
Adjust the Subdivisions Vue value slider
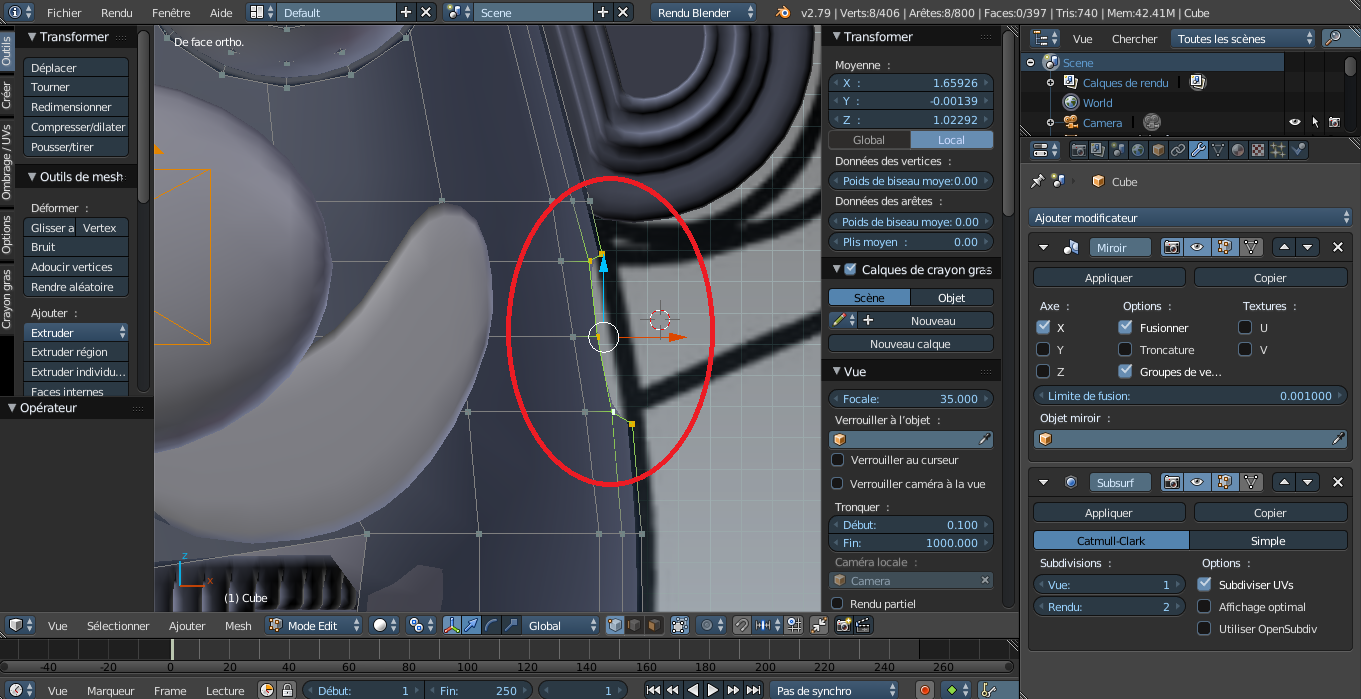pos(1109,584)
